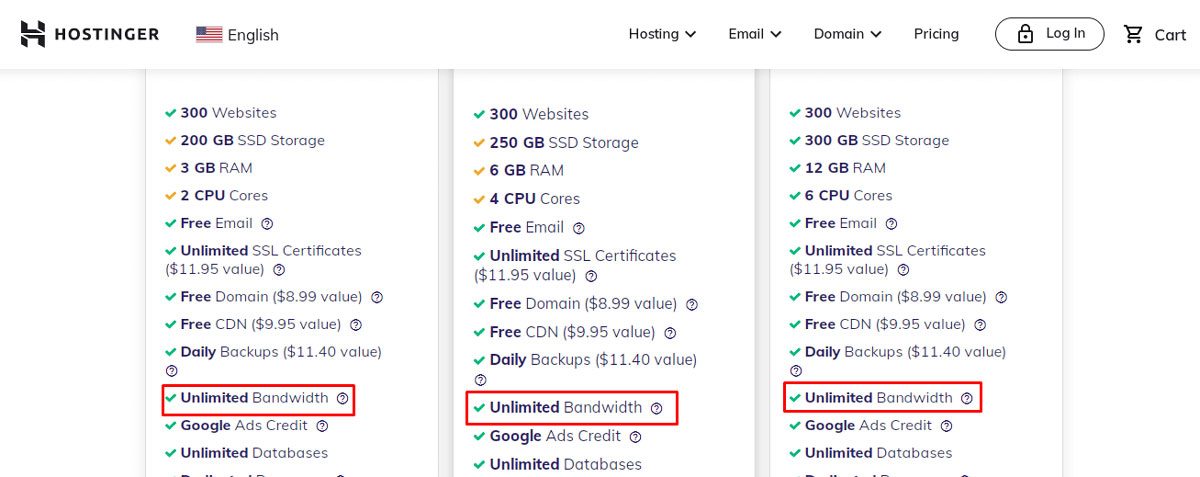Select '300 Websites' in third plan
This screenshot has width=1200, height=477.
pyautogui.click(x=852, y=113)
